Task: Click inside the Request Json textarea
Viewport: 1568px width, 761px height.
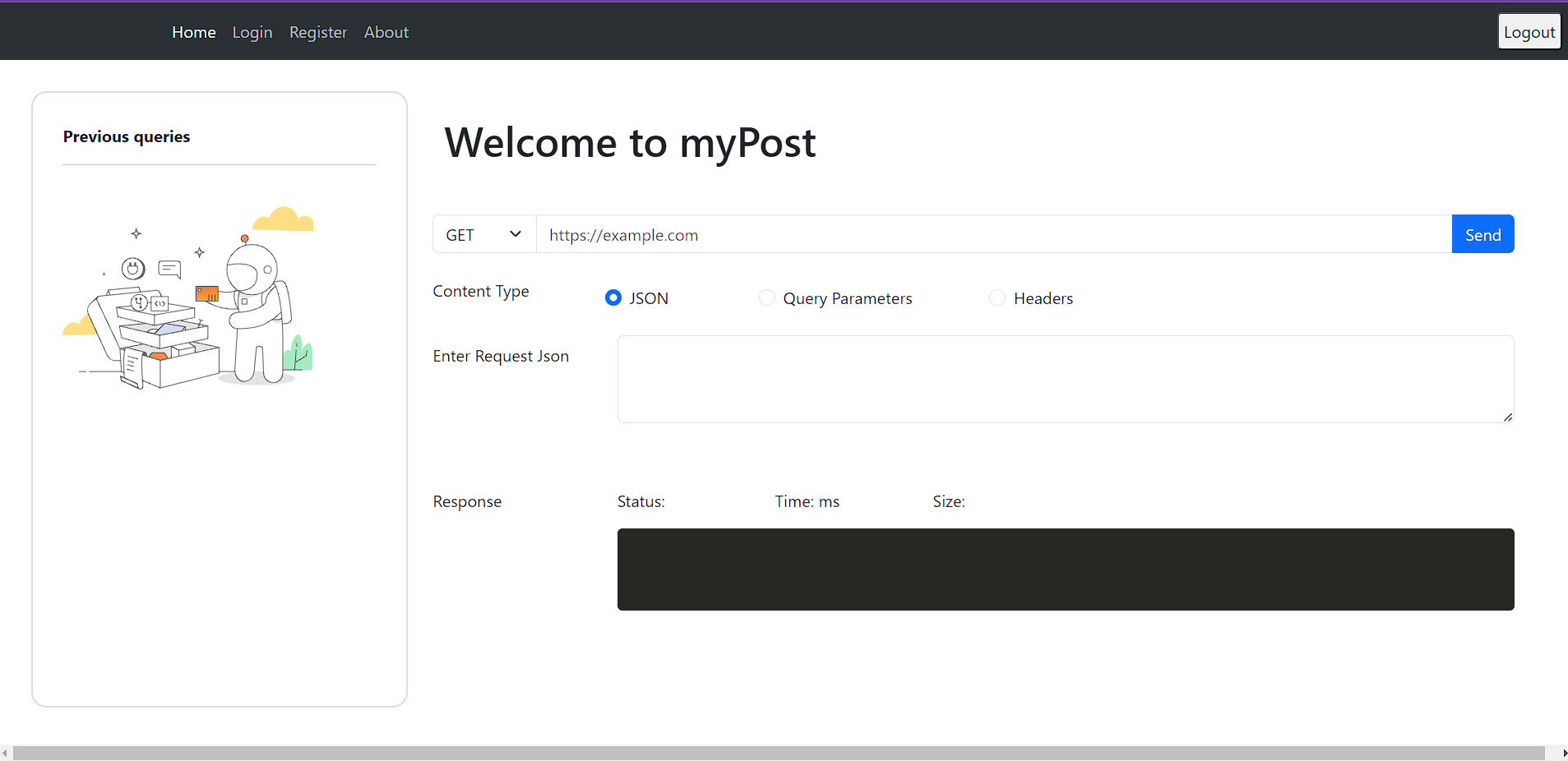Action: [1065, 379]
